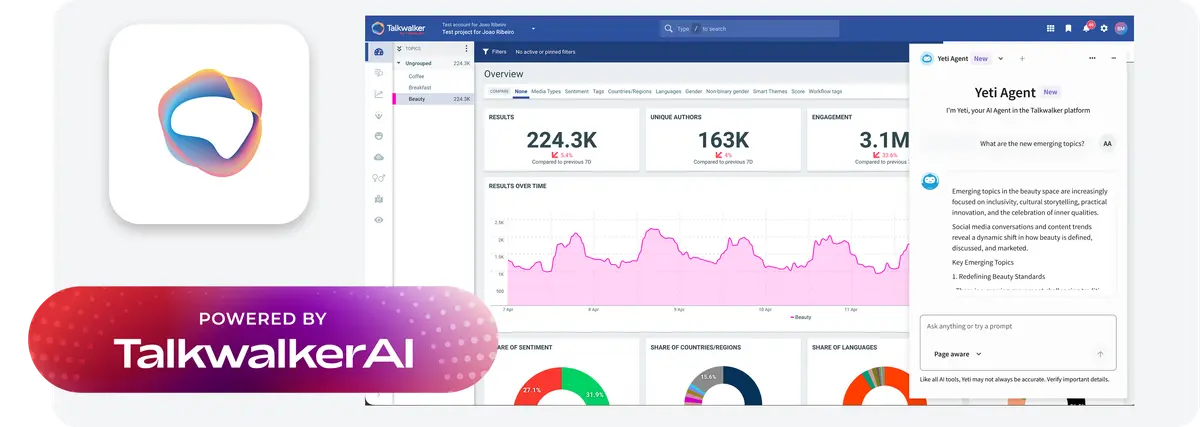
Task: Open the face emoji icon in the sidebar
Action: [x=379, y=136]
